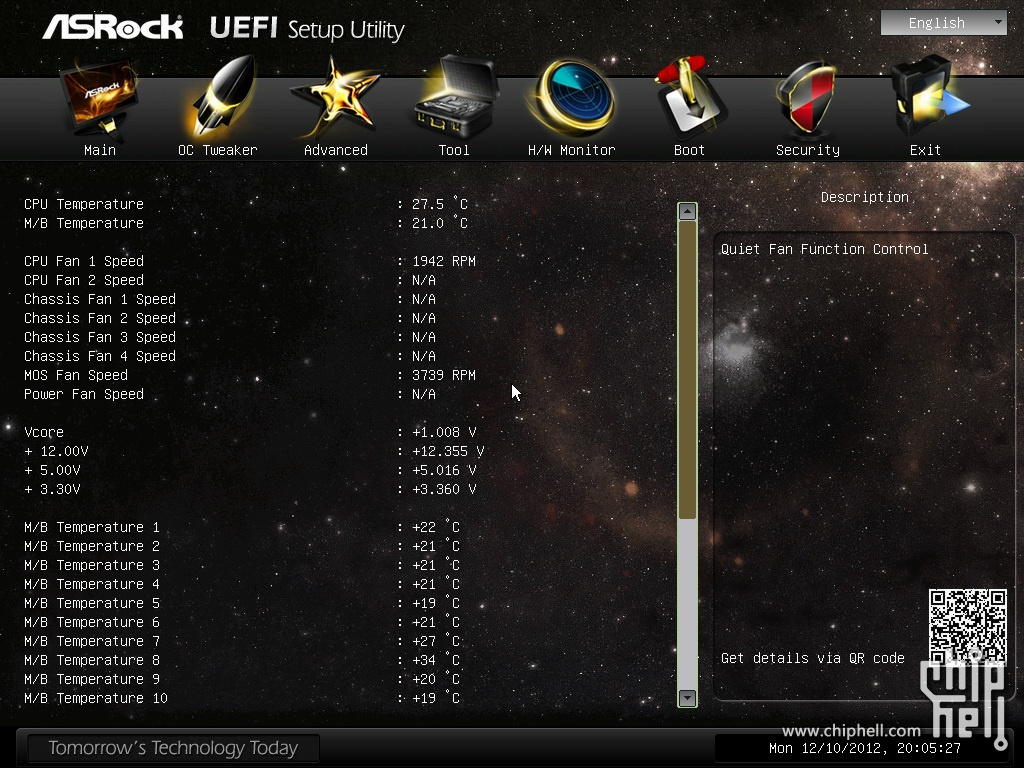The image size is (1024, 768).
Task: Click the +3.360 V reading
Action: (444, 489)
